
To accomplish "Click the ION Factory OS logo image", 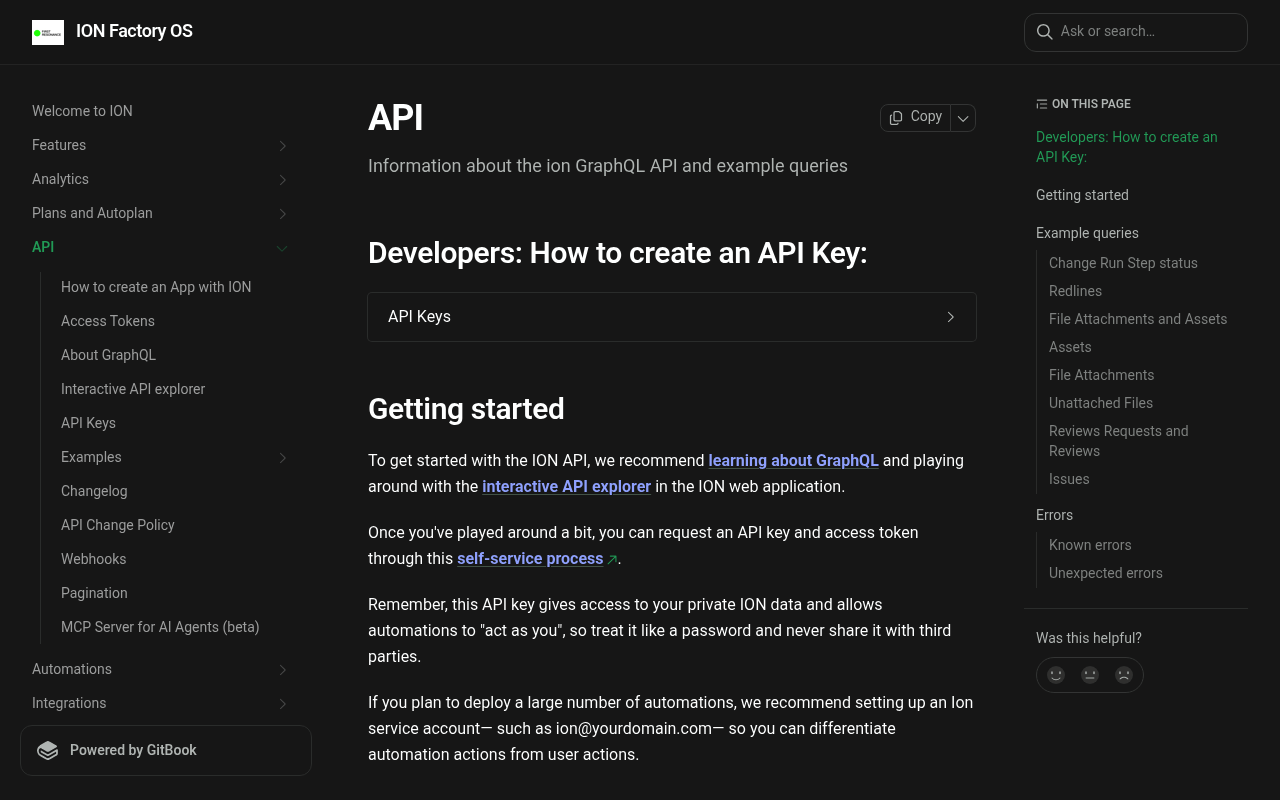I will coord(48,32).
